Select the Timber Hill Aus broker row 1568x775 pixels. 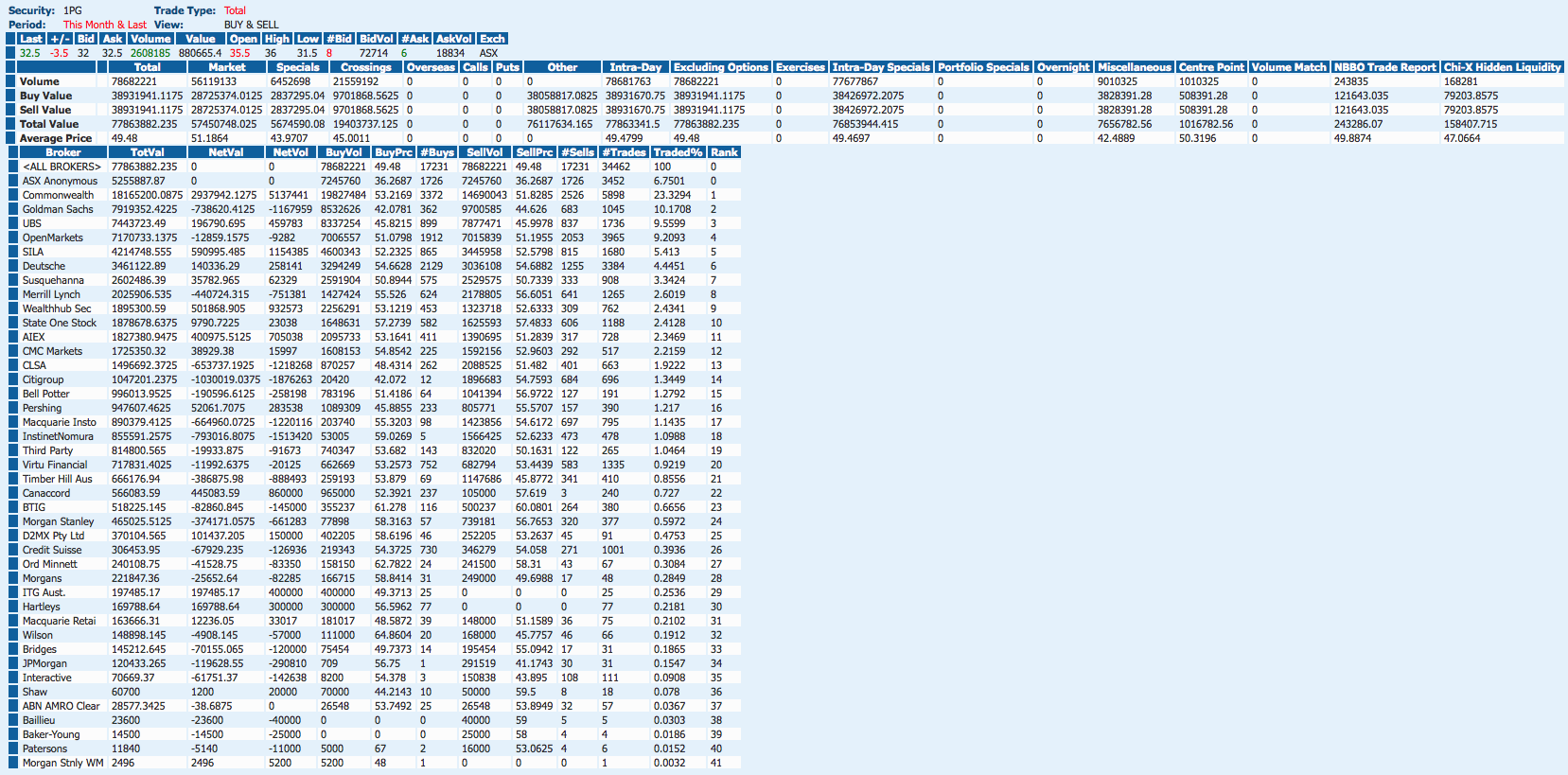pos(374,479)
